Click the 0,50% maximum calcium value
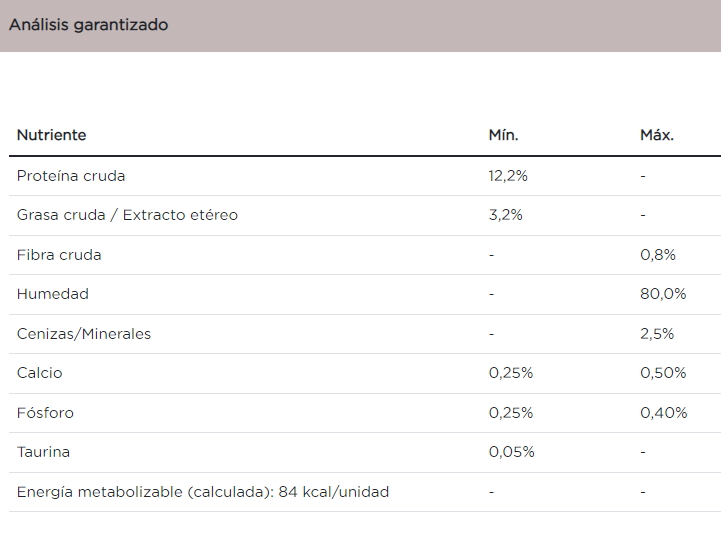Image resolution: width=721 pixels, height=543 pixels. click(663, 373)
